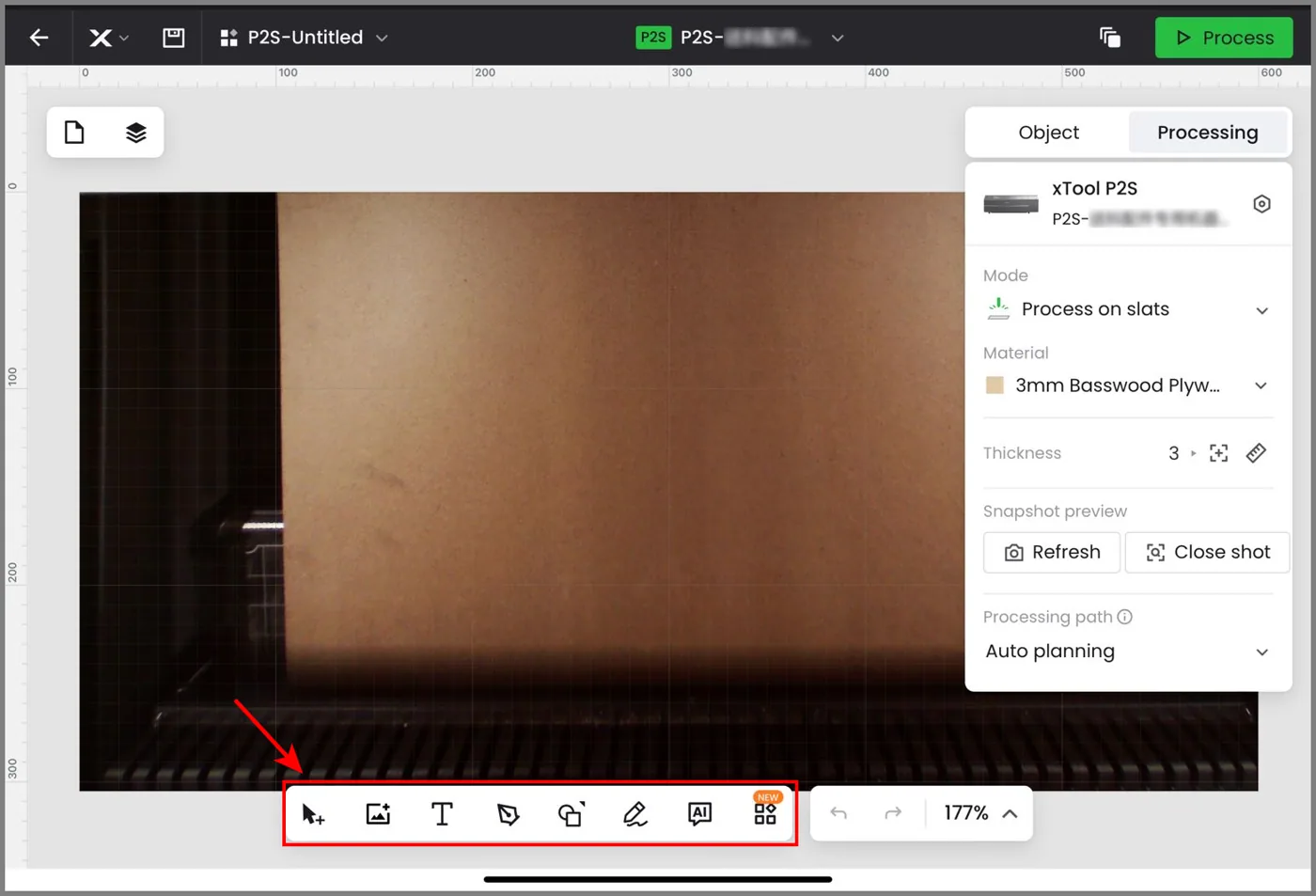The image size is (1316, 896).
Task: Select the insert image tool
Action: [378, 814]
